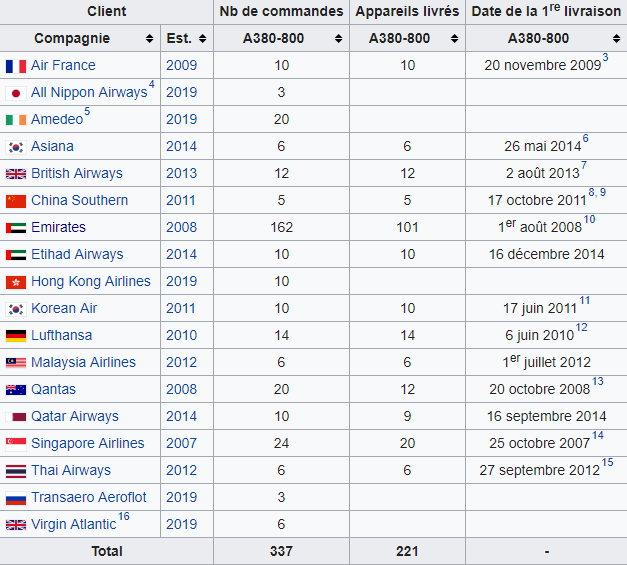Click the Hong Kong flag icon
Viewport: 627px width, 565px height.
16,282
